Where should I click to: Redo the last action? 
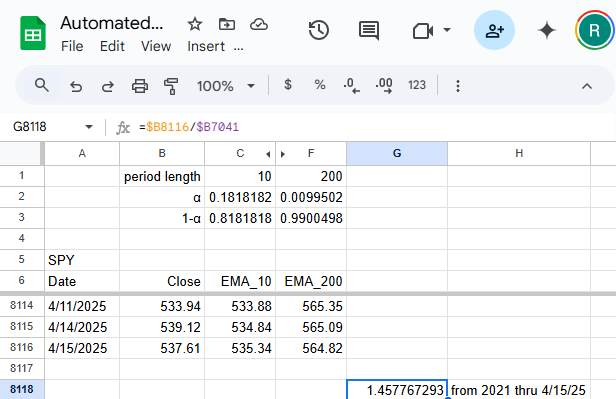[108, 86]
